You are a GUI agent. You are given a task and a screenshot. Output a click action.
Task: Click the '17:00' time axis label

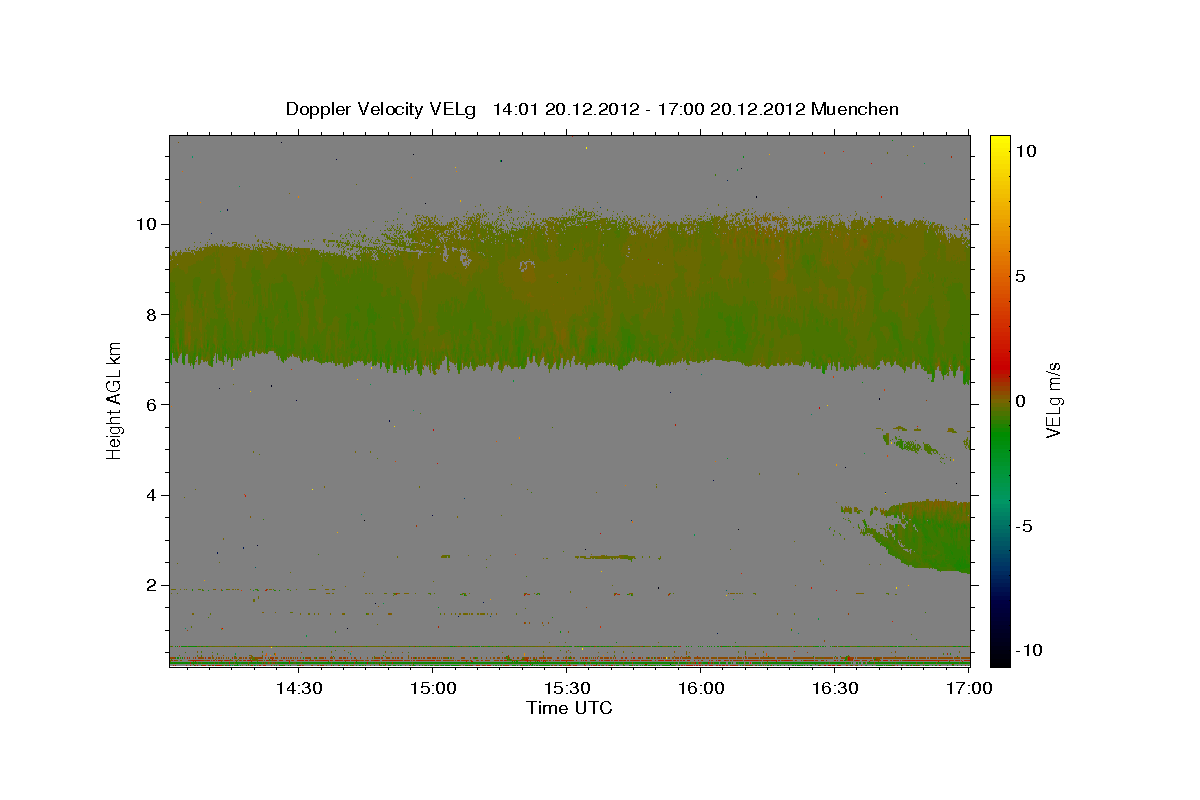(x=969, y=689)
